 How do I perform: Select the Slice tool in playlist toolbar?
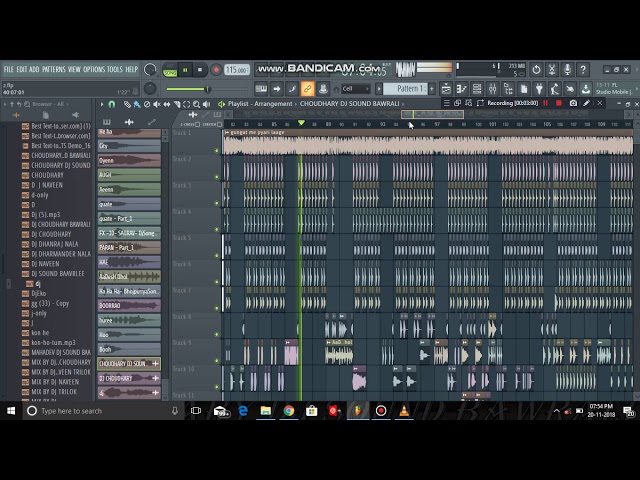click(177, 104)
